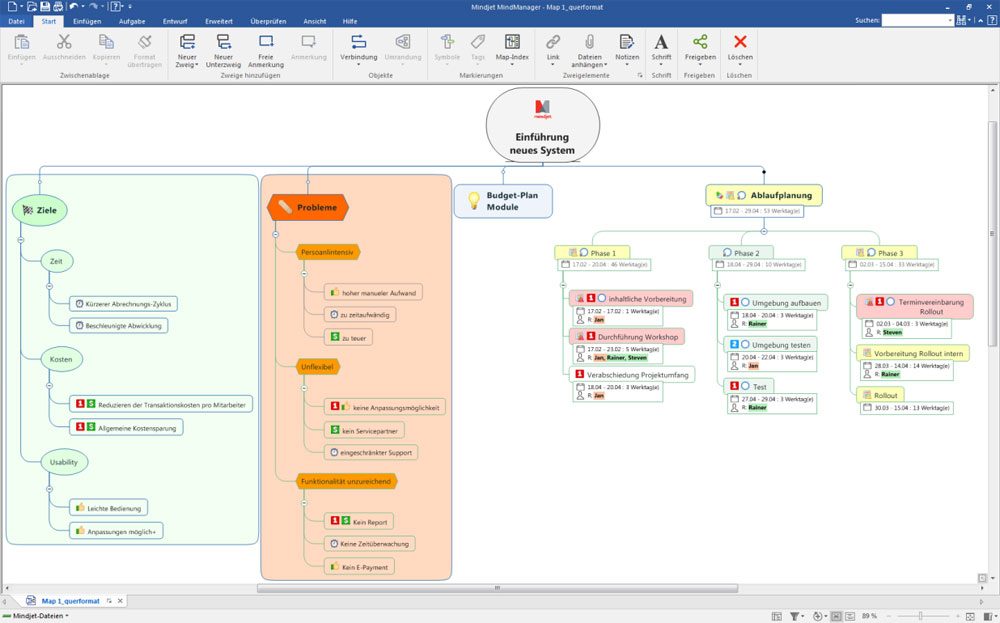The height and width of the screenshot is (623, 1000).
Task: Click the Neuer Zweig icon
Action: point(187,42)
